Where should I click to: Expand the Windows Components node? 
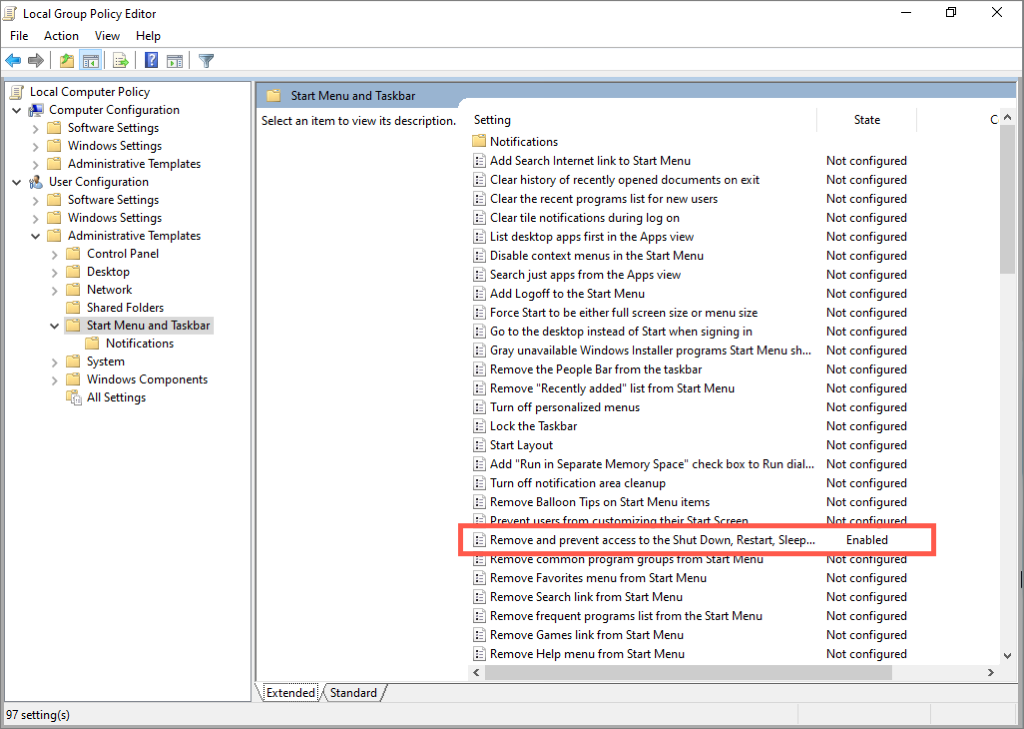[x=55, y=380]
